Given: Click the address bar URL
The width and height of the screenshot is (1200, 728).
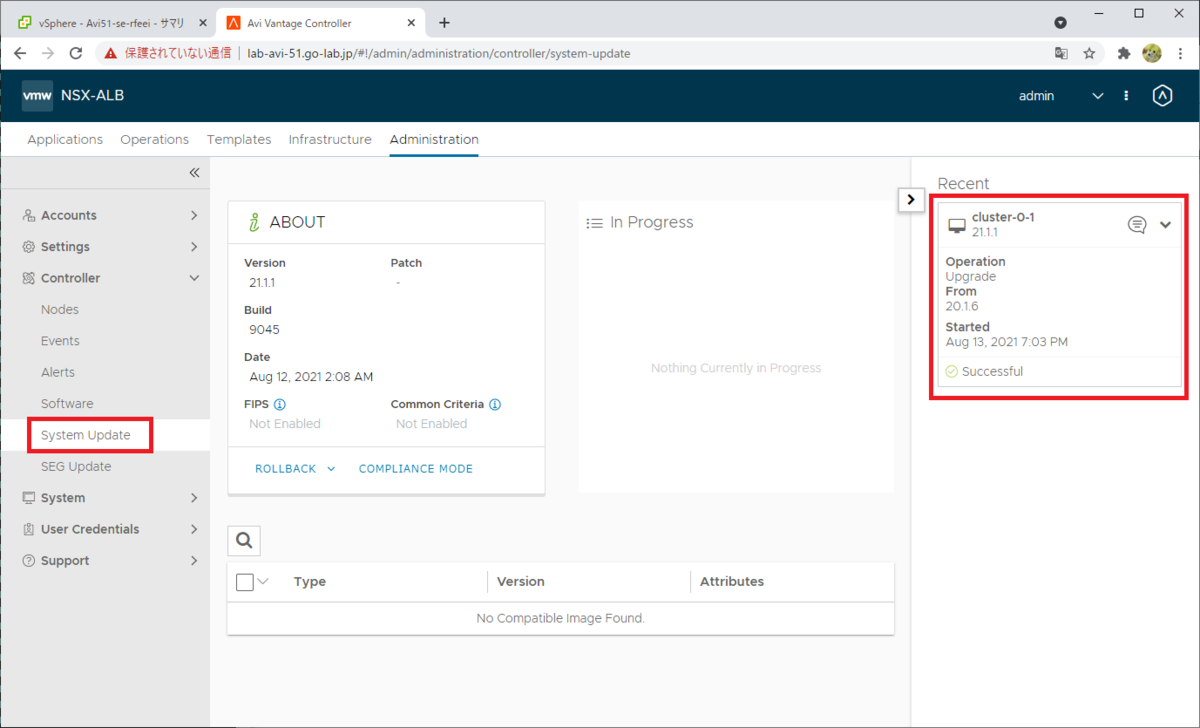Looking at the screenshot, I should click(439, 54).
